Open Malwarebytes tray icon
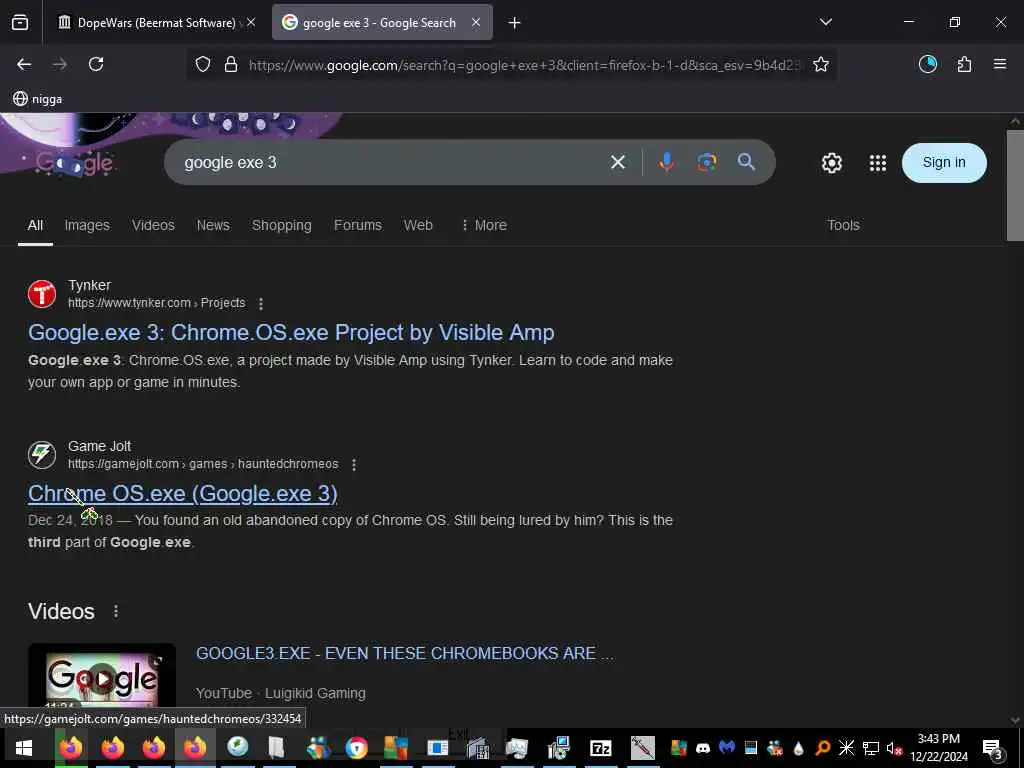This screenshot has width=1024, height=768. (x=727, y=748)
